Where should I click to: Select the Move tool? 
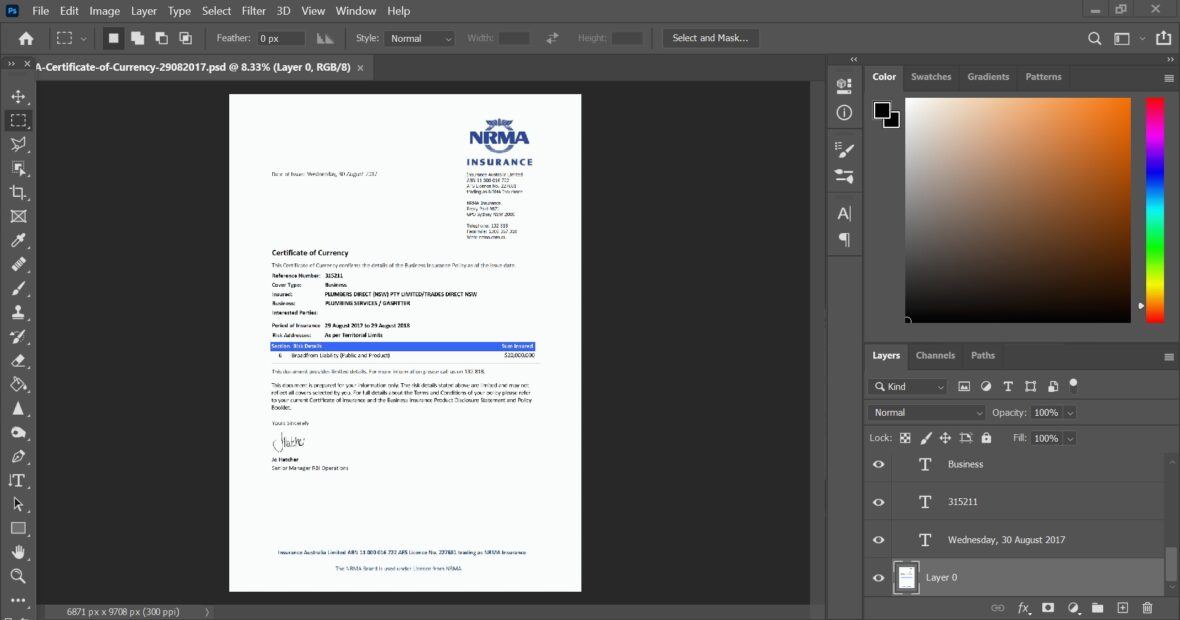[x=18, y=96]
